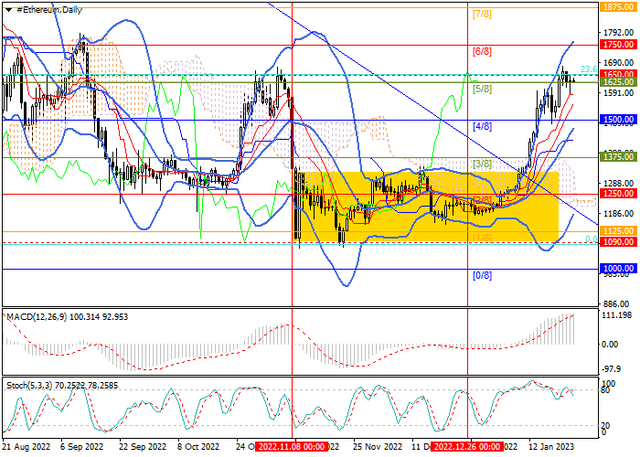Select the 1875.00 orange price label
This screenshot has height=457, width=640.
coord(619,6)
